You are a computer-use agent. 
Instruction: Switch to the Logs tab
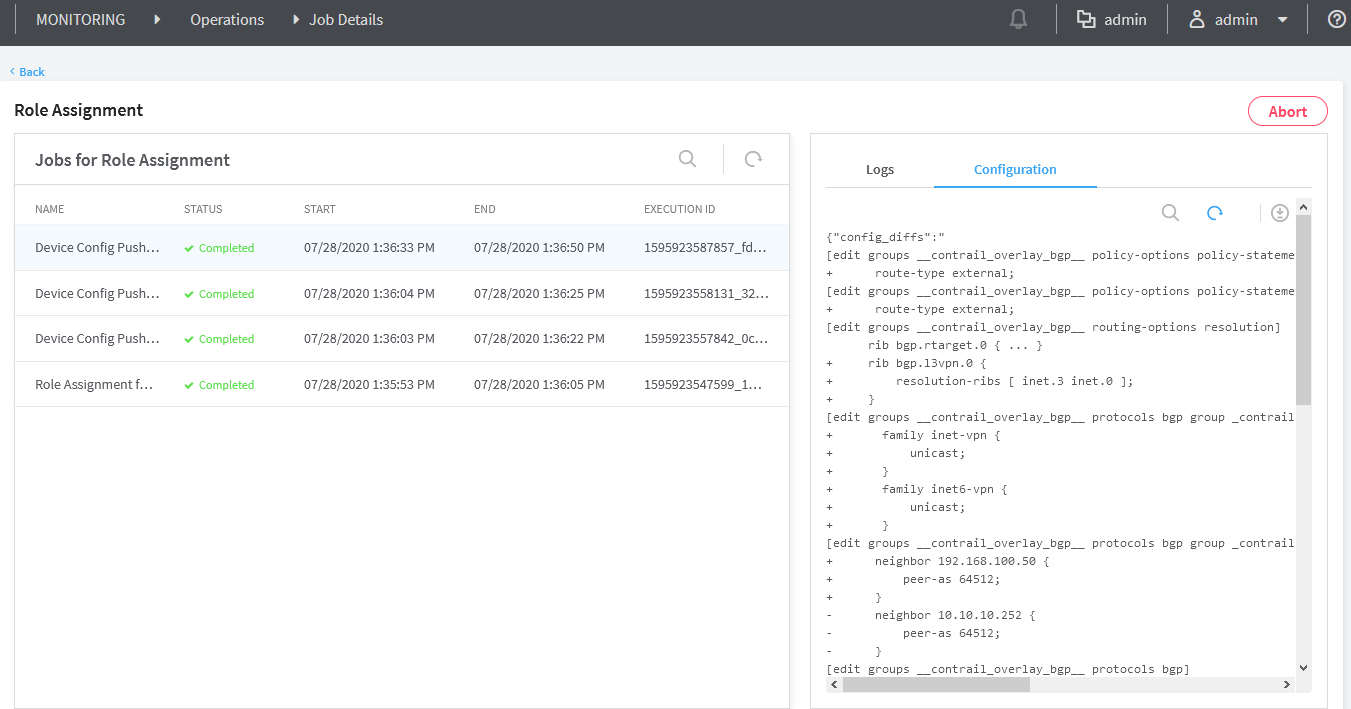click(x=880, y=169)
